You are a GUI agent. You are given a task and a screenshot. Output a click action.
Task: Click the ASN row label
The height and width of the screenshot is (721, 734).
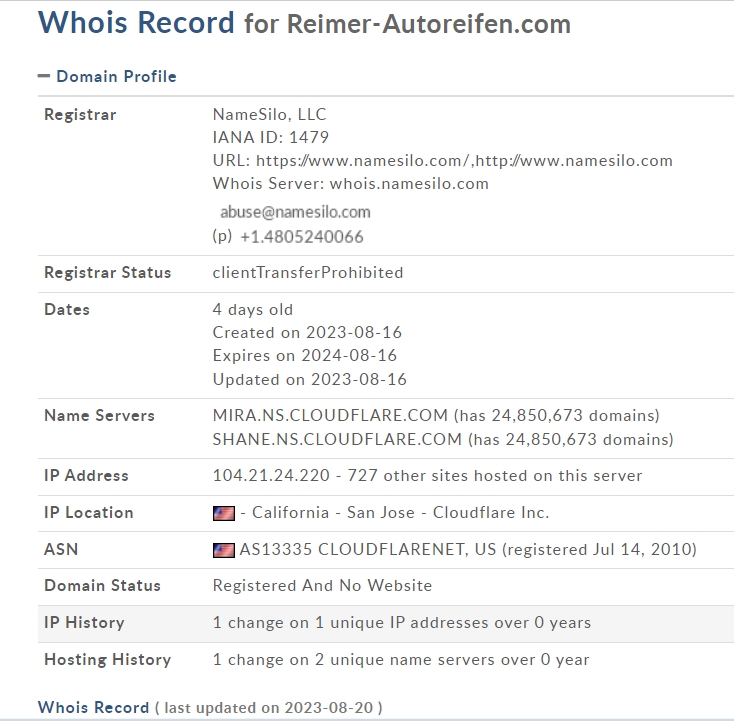click(61, 549)
